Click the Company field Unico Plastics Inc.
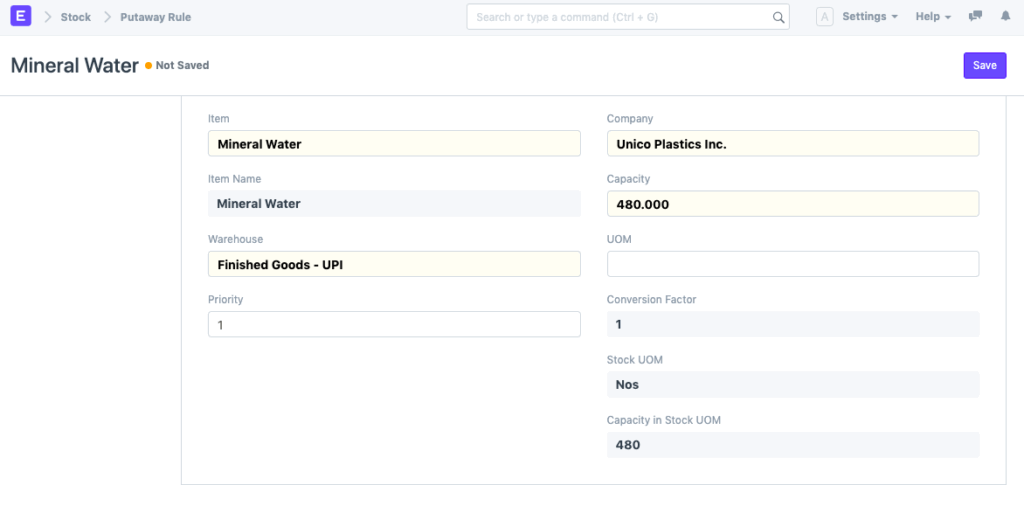This screenshot has width=1024, height=506. [x=792, y=144]
